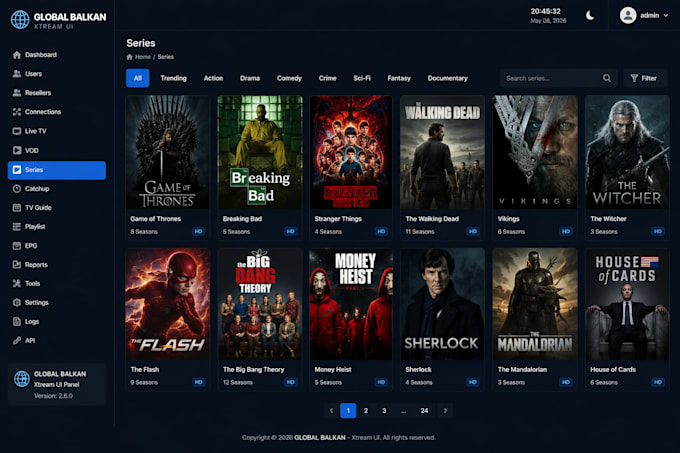
Task: Click the 'Version: 2.6.0' text
Action: pos(53,396)
